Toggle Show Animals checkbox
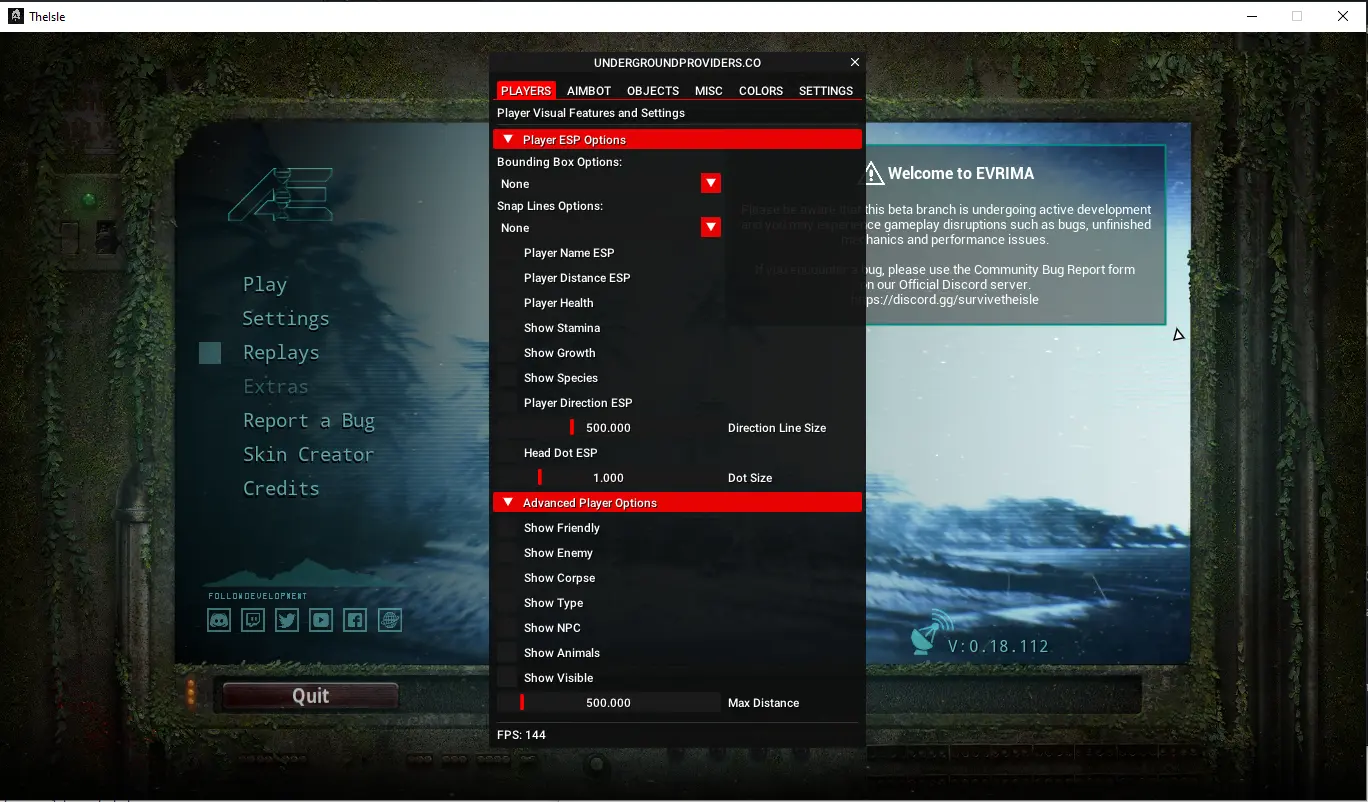The height and width of the screenshot is (802, 1368). click(x=508, y=653)
